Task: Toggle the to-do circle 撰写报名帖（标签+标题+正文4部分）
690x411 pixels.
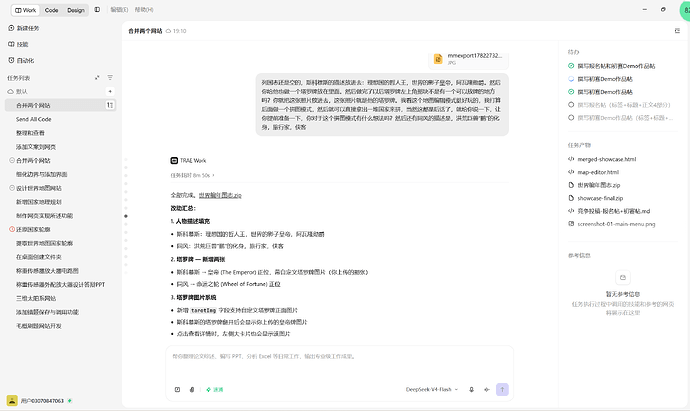Action: pyautogui.click(x=571, y=105)
